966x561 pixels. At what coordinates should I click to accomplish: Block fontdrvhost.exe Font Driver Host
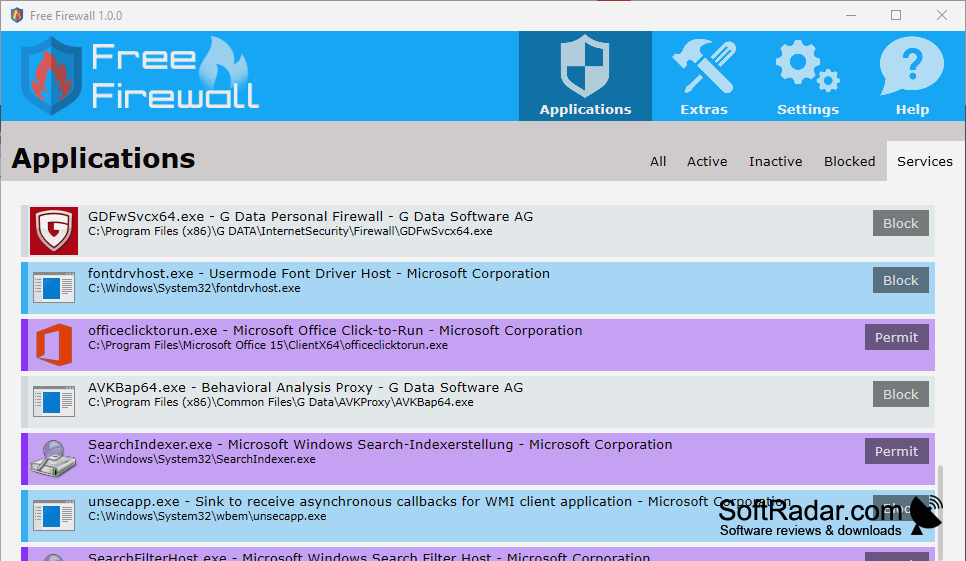[x=901, y=280]
